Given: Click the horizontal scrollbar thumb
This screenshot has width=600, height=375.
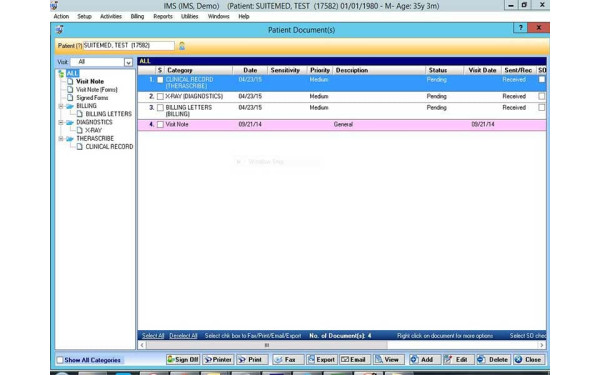Looking at the screenshot, I should click(x=267, y=345).
